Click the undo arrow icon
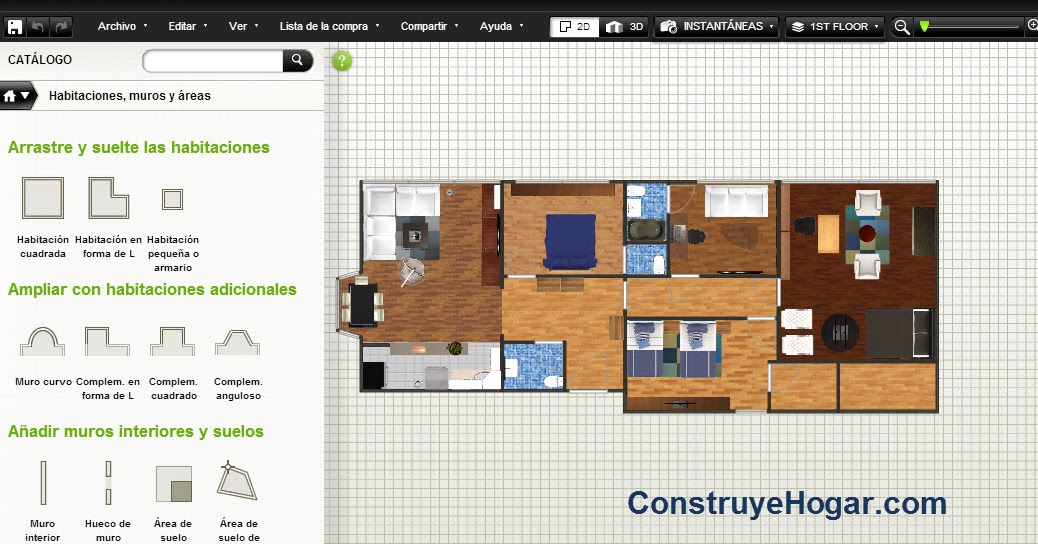The width and height of the screenshot is (1038, 544). point(38,27)
